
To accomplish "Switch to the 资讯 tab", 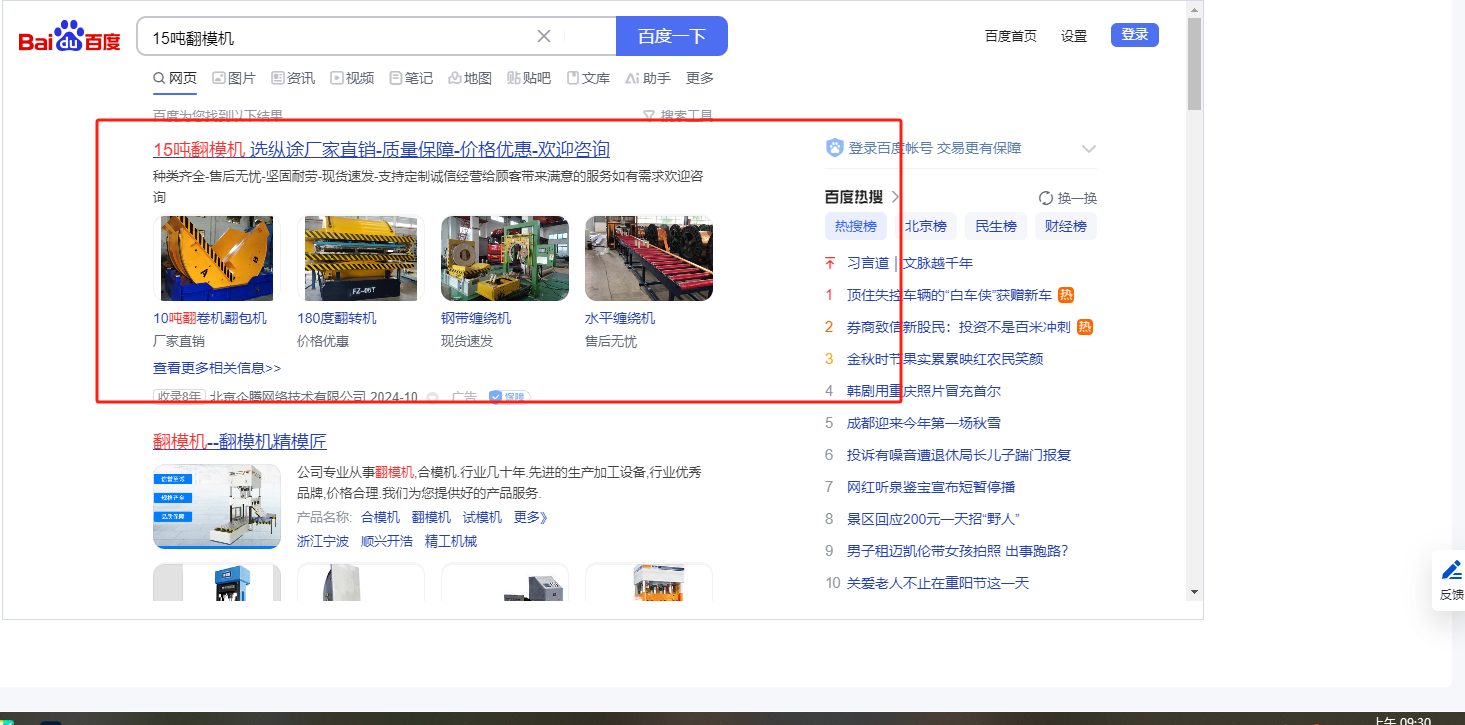I will coord(293,78).
